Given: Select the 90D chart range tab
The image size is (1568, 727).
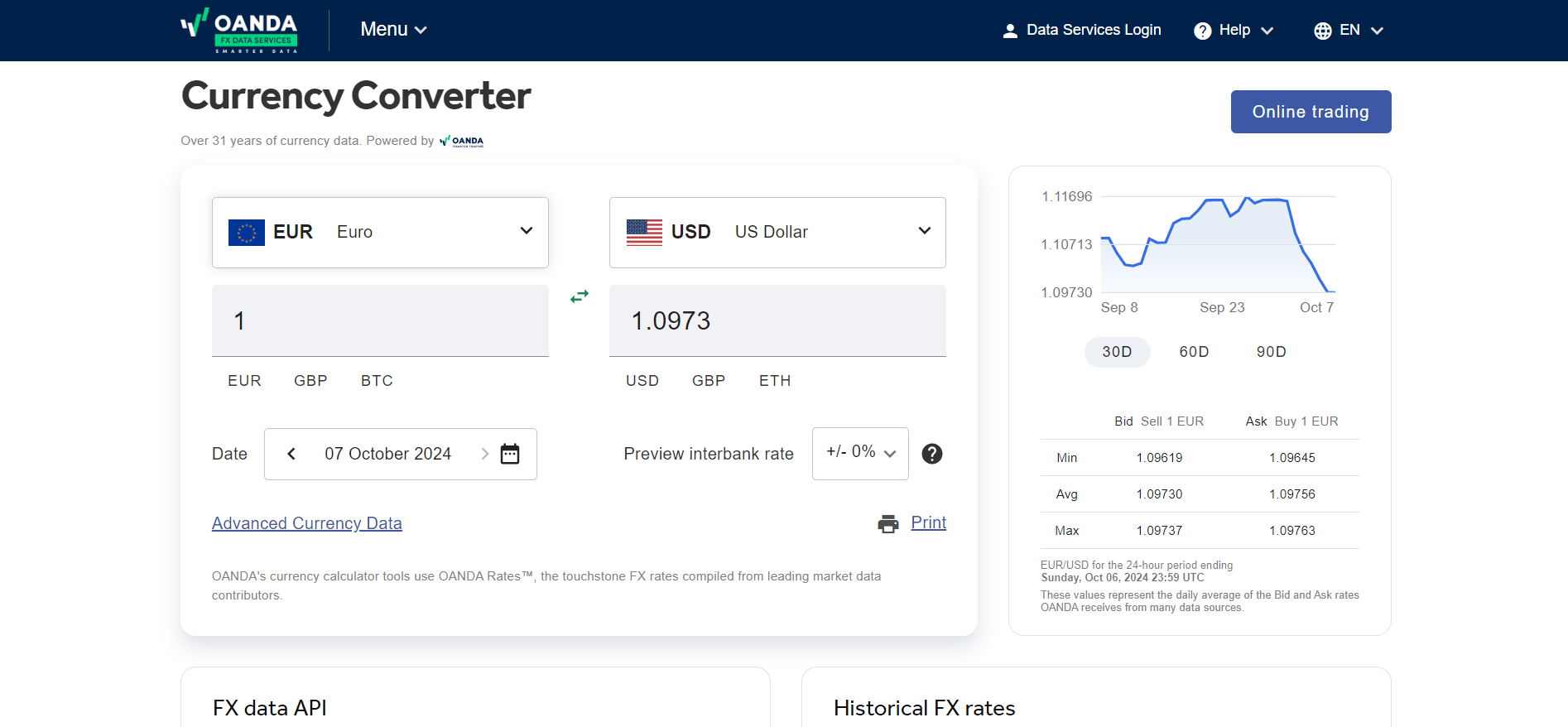Looking at the screenshot, I should (1271, 352).
